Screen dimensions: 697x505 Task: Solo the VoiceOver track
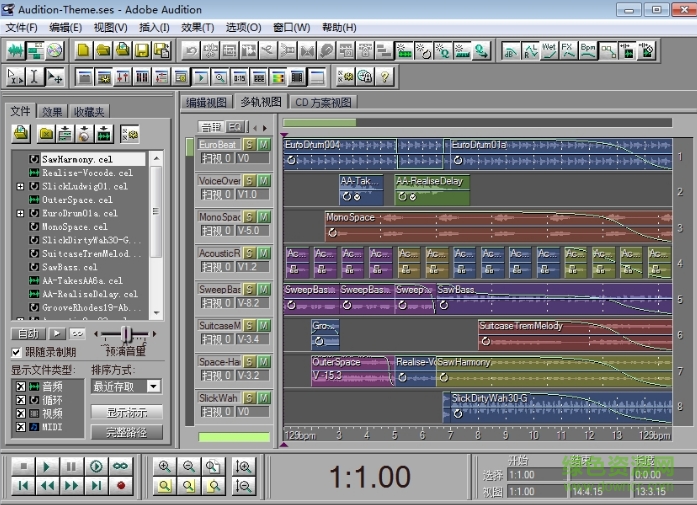[x=250, y=181]
